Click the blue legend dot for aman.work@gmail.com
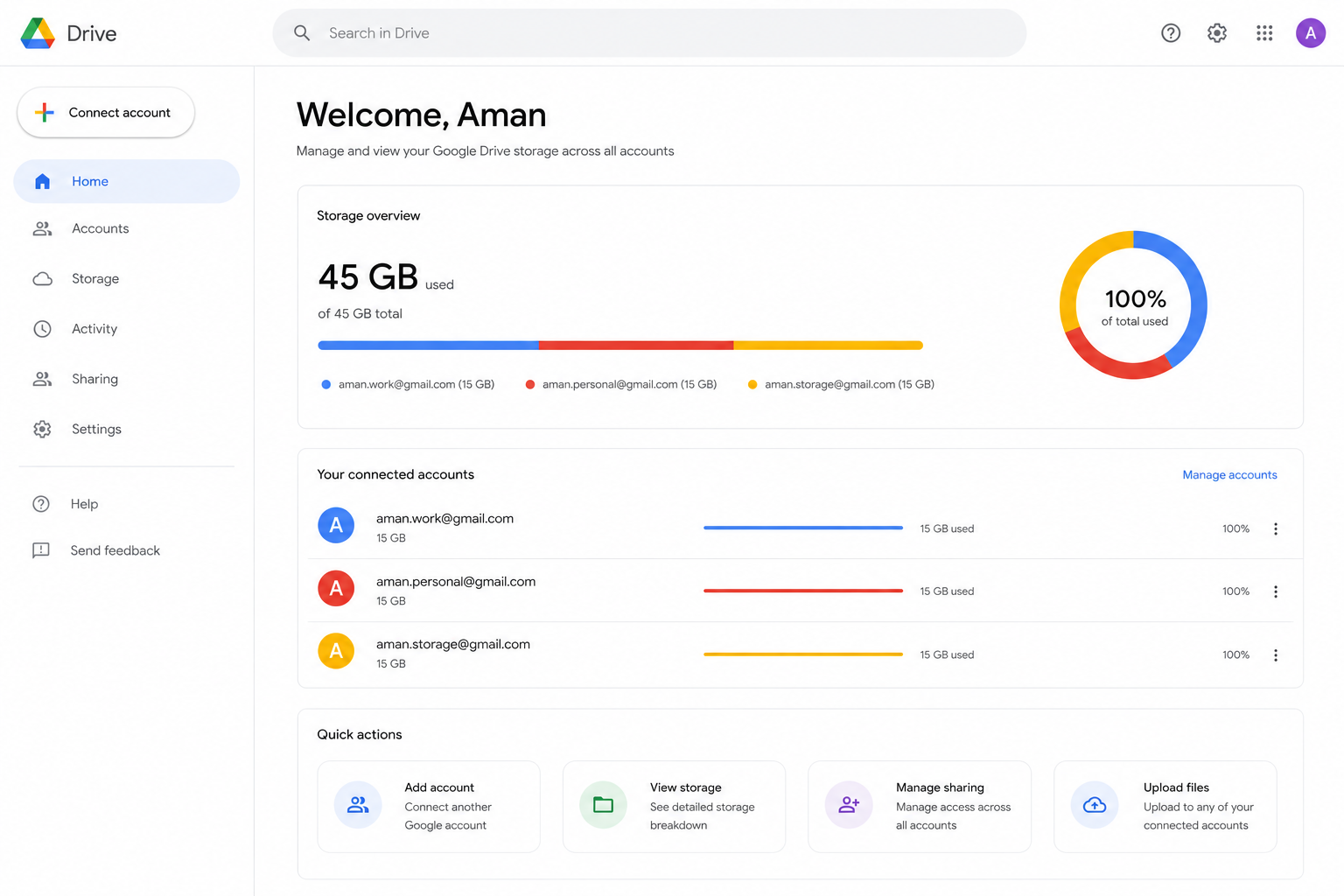Screen dimensions: 1344x896 pos(326,384)
